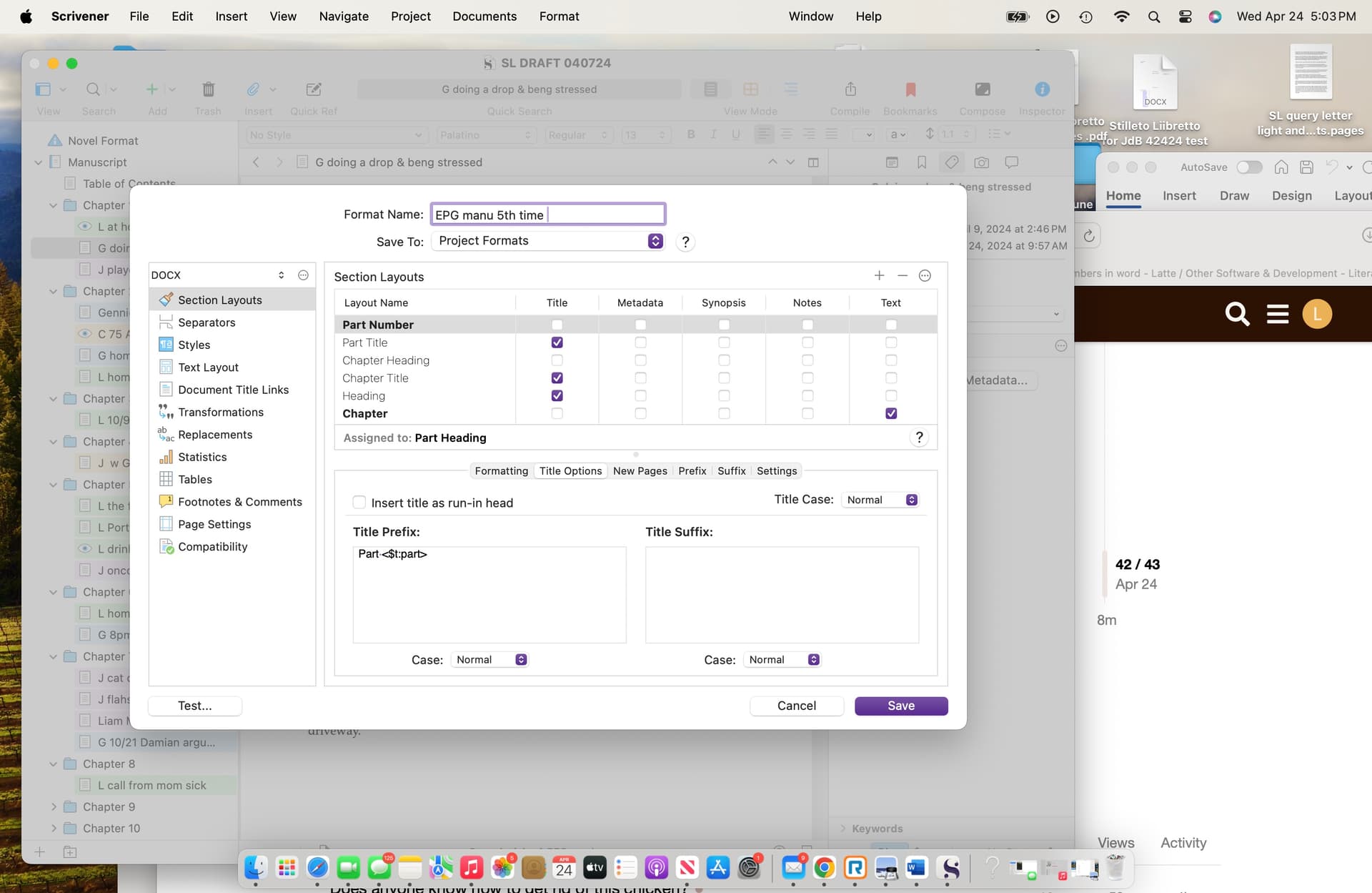Switch to Formatting tab
The height and width of the screenshot is (893, 1372).
501,470
